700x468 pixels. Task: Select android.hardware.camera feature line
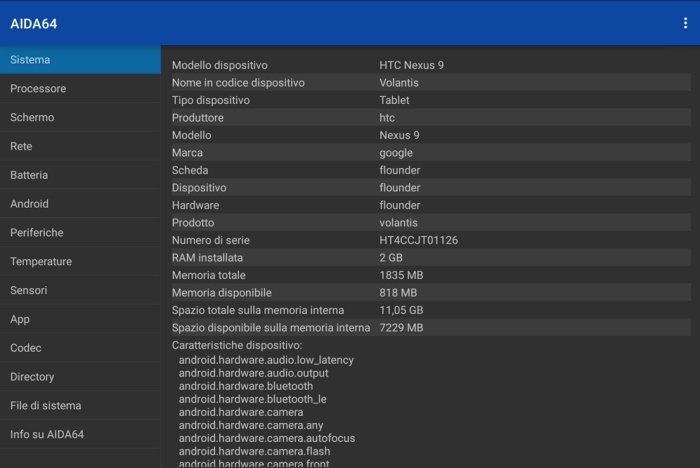click(x=241, y=412)
